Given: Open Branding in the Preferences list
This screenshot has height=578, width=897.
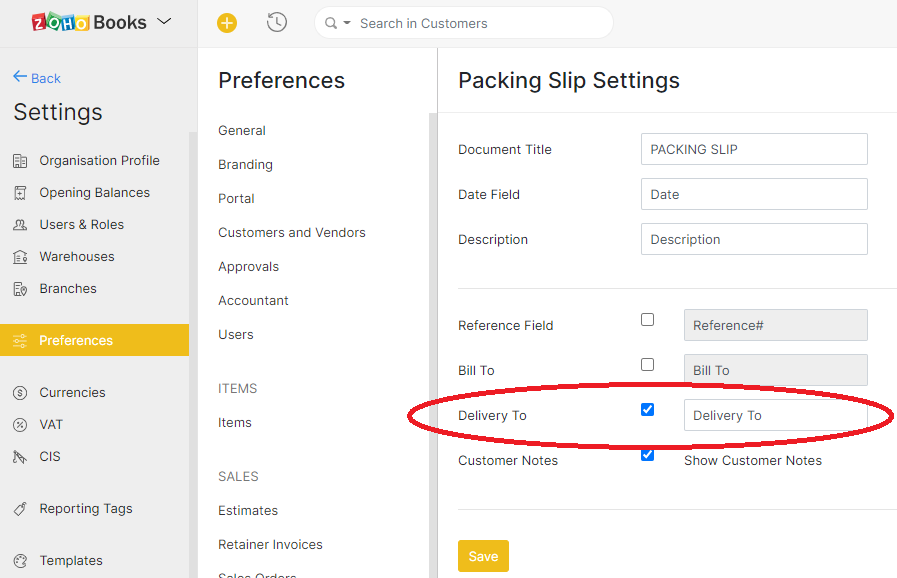Looking at the screenshot, I should pyautogui.click(x=245, y=165).
